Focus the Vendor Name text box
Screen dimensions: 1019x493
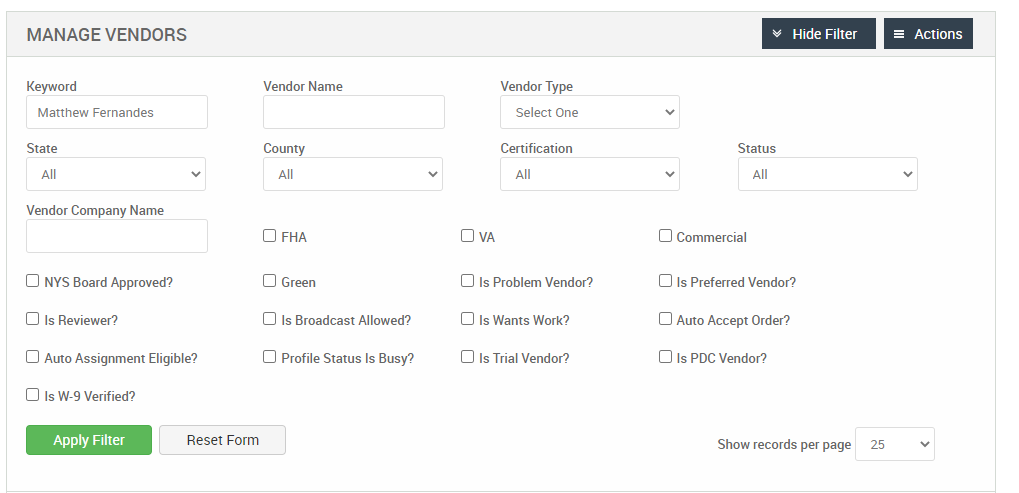click(x=354, y=112)
